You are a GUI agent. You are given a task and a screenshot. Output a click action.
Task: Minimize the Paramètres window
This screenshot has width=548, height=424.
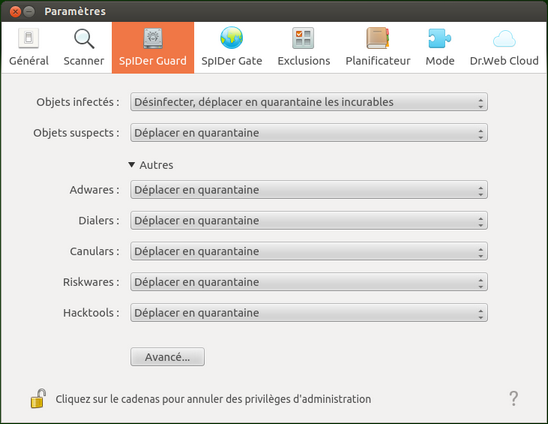point(29,12)
